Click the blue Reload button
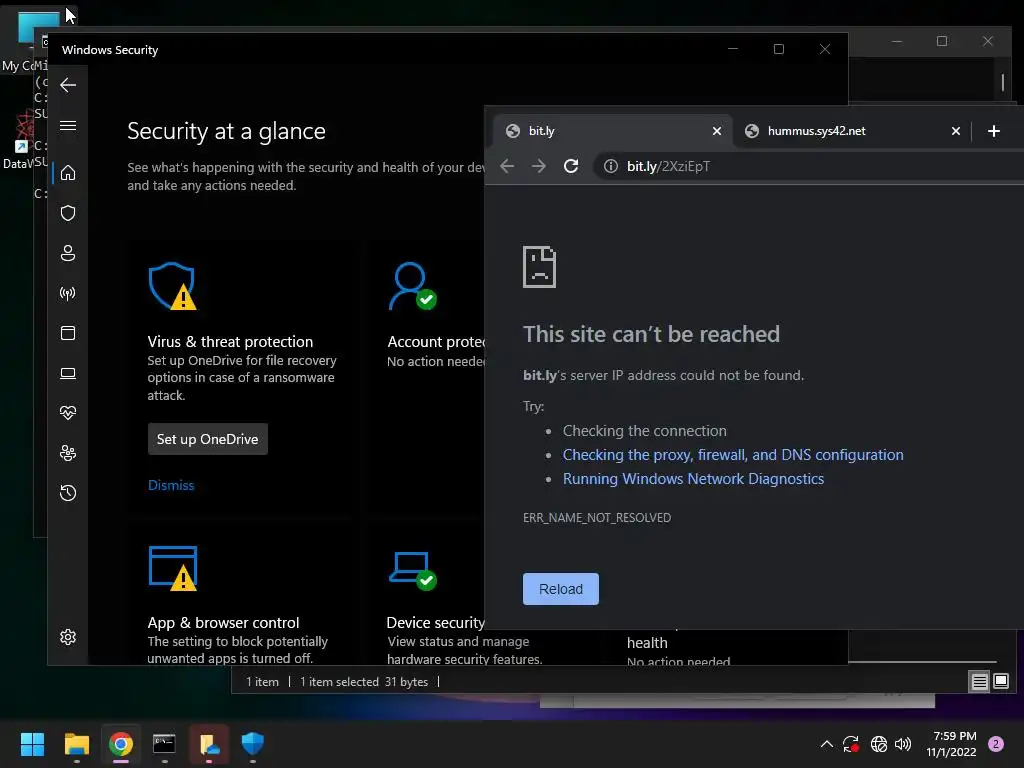 click(x=560, y=589)
